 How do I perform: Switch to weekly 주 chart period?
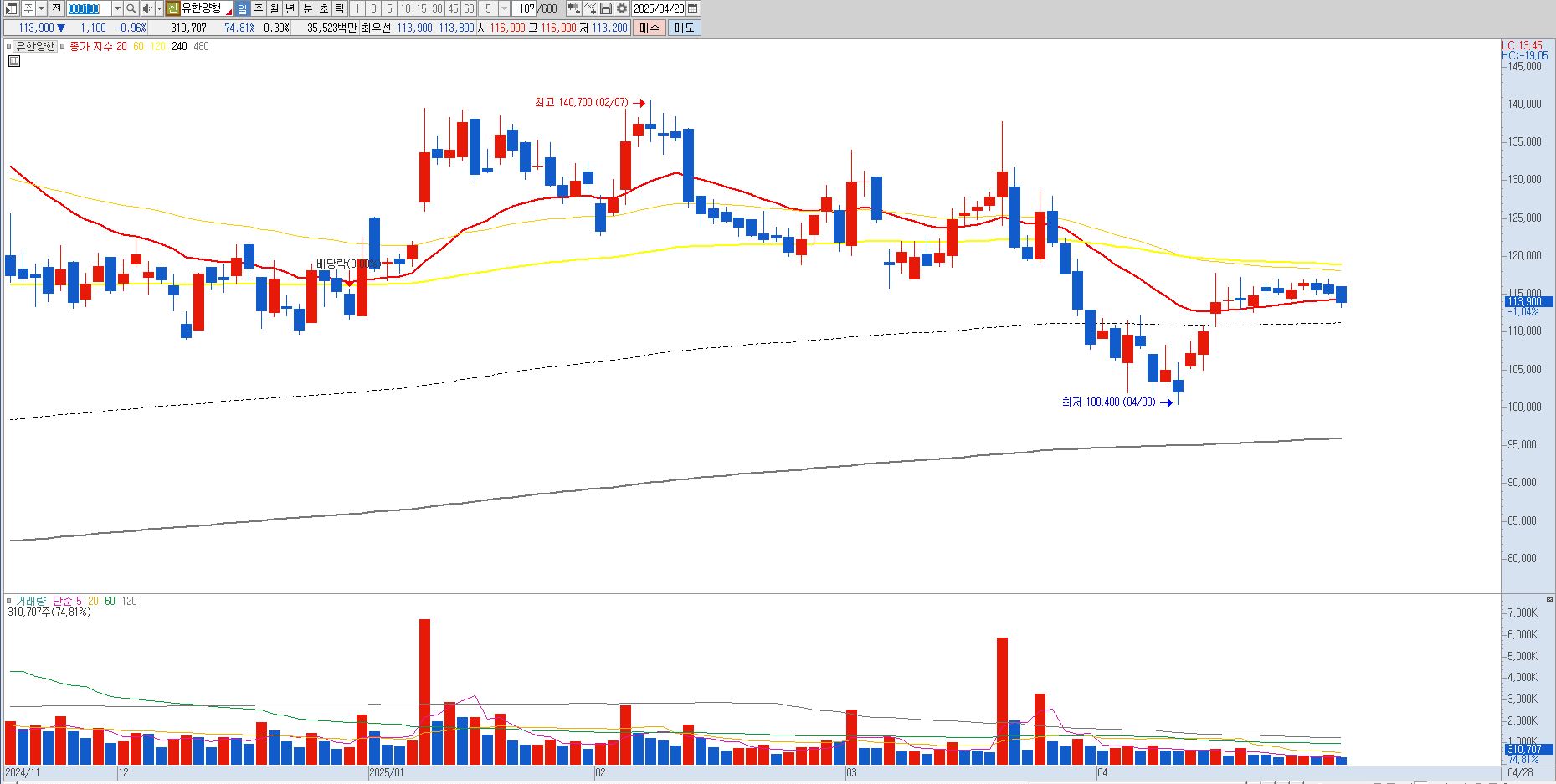coord(258,8)
